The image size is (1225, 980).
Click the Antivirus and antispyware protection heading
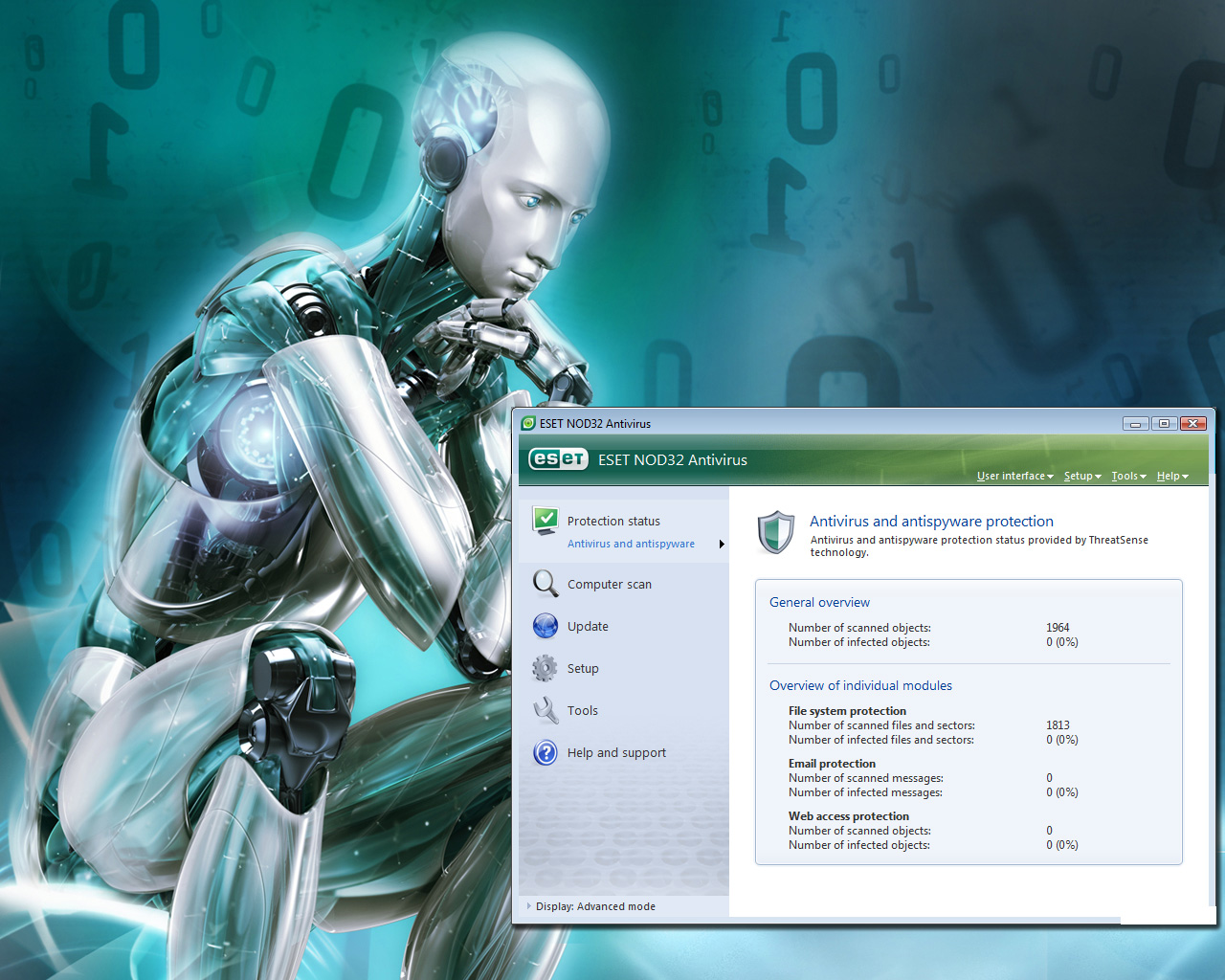click(x=931, y=521)
